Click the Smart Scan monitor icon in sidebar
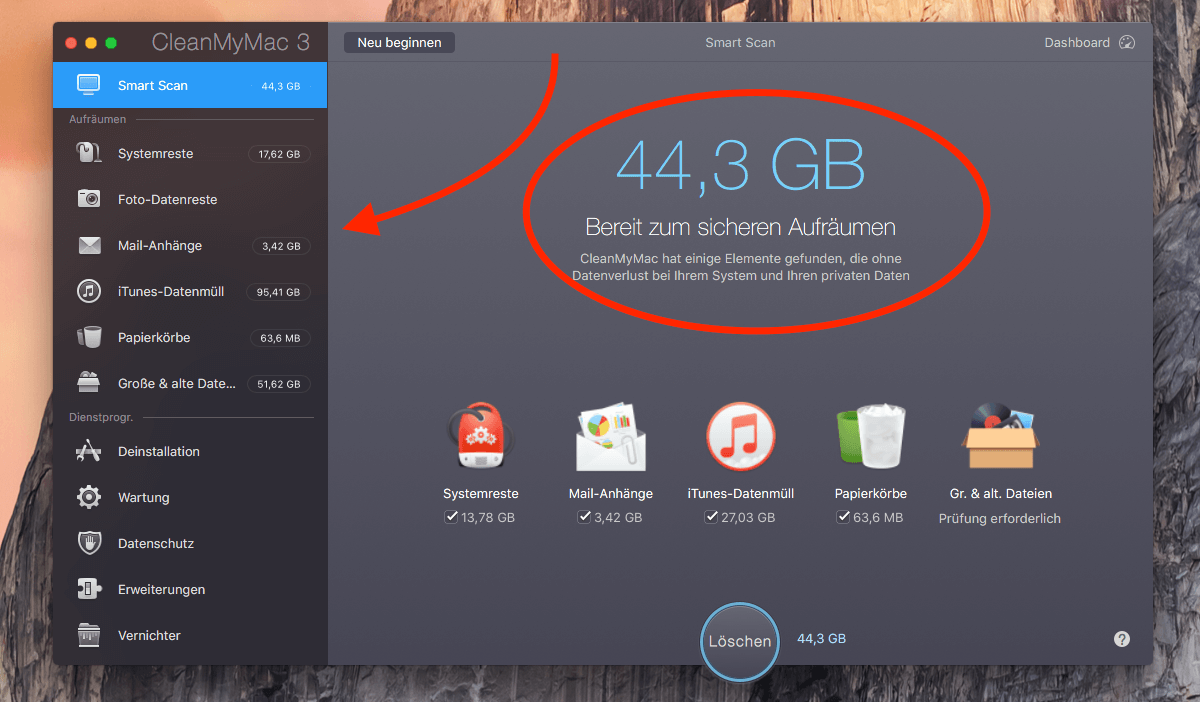This screenshot has height=702, width=1200. click(x=90, y=85)
